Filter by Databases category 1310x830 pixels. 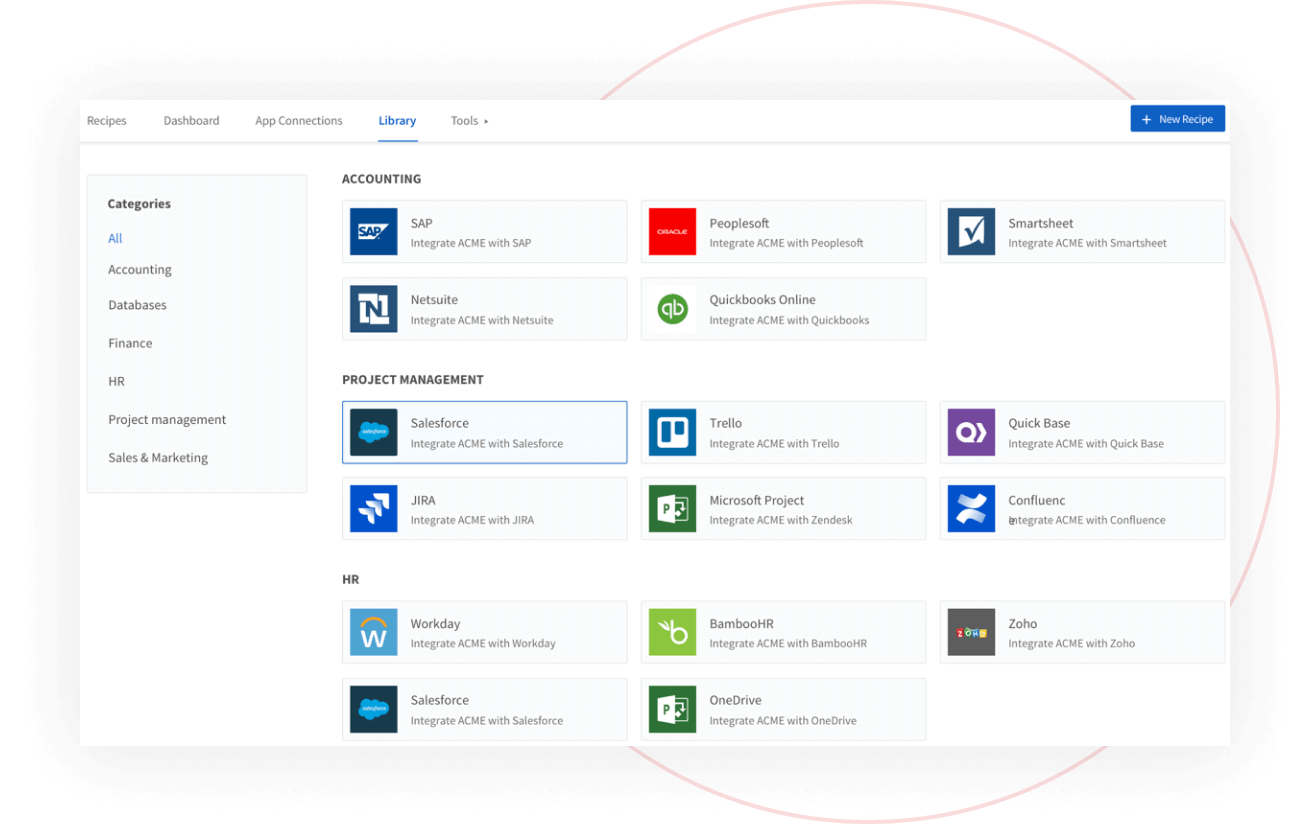click(138, 305)
